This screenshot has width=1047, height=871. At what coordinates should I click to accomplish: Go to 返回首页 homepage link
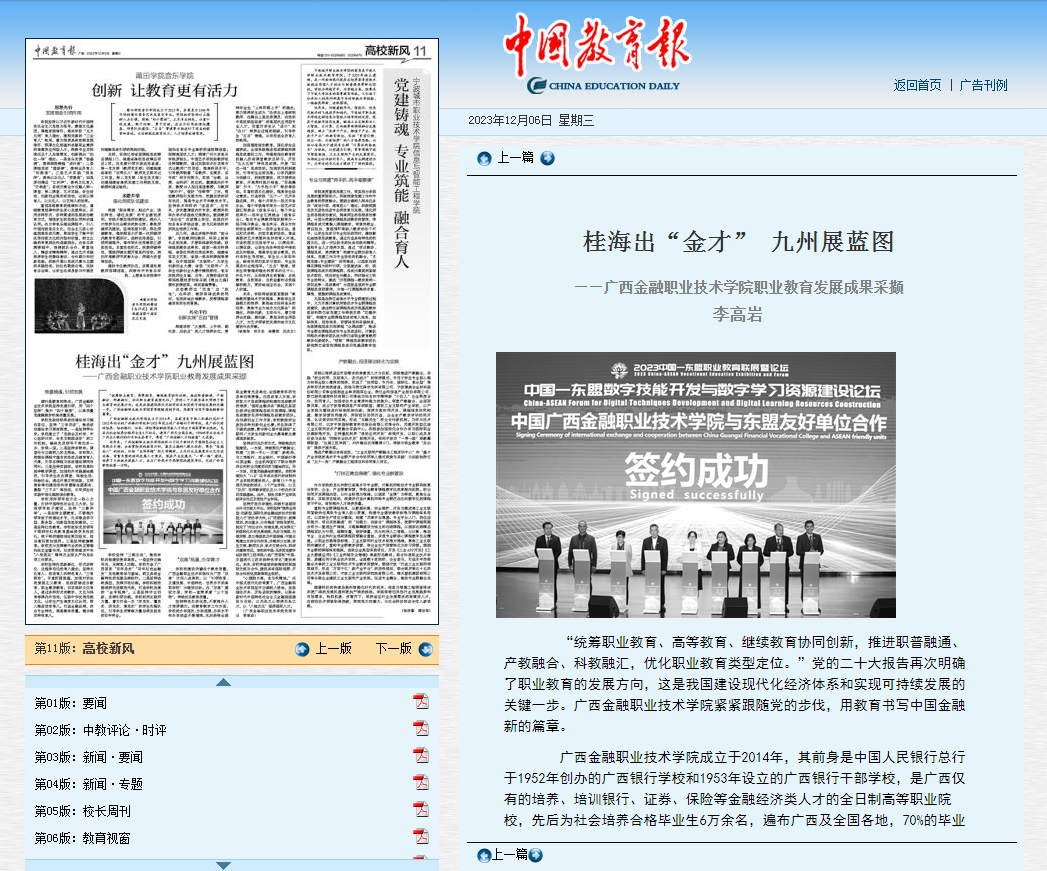tap(917, 85)
